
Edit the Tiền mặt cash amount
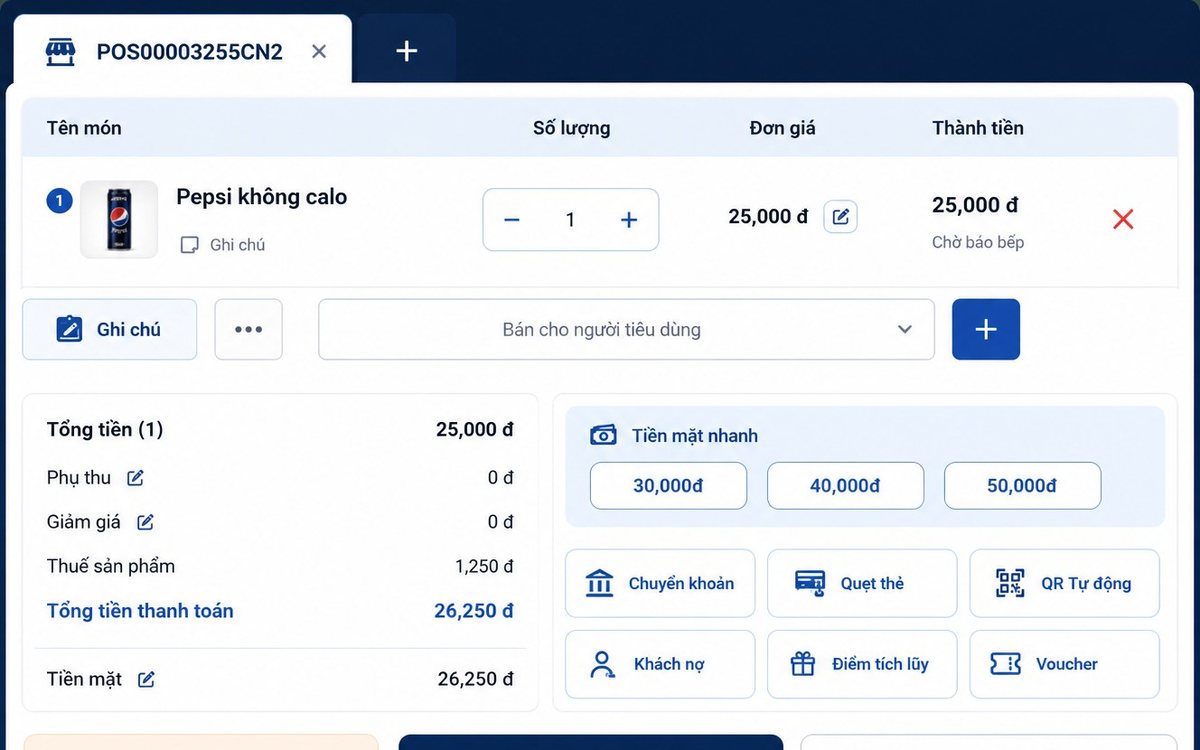pyautogui.click(x=146, y=680)
